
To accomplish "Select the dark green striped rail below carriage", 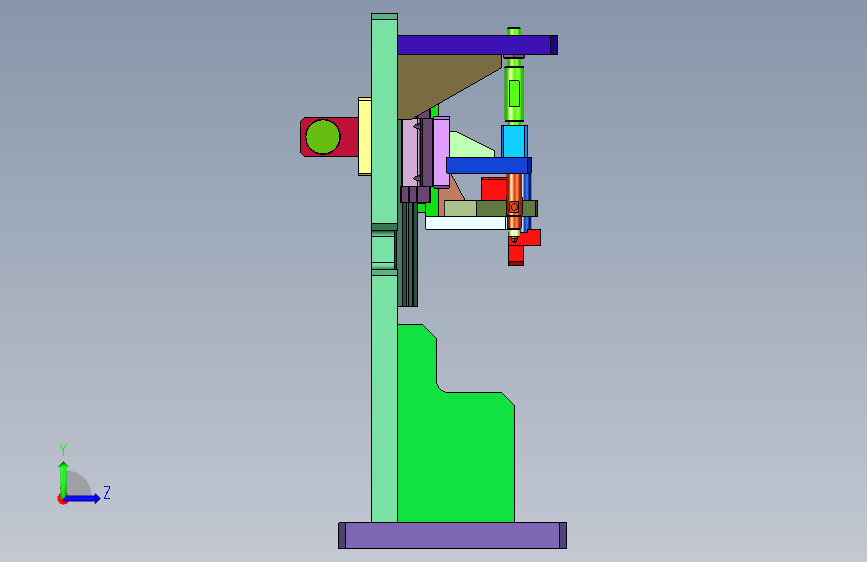I will coord(408,254).
